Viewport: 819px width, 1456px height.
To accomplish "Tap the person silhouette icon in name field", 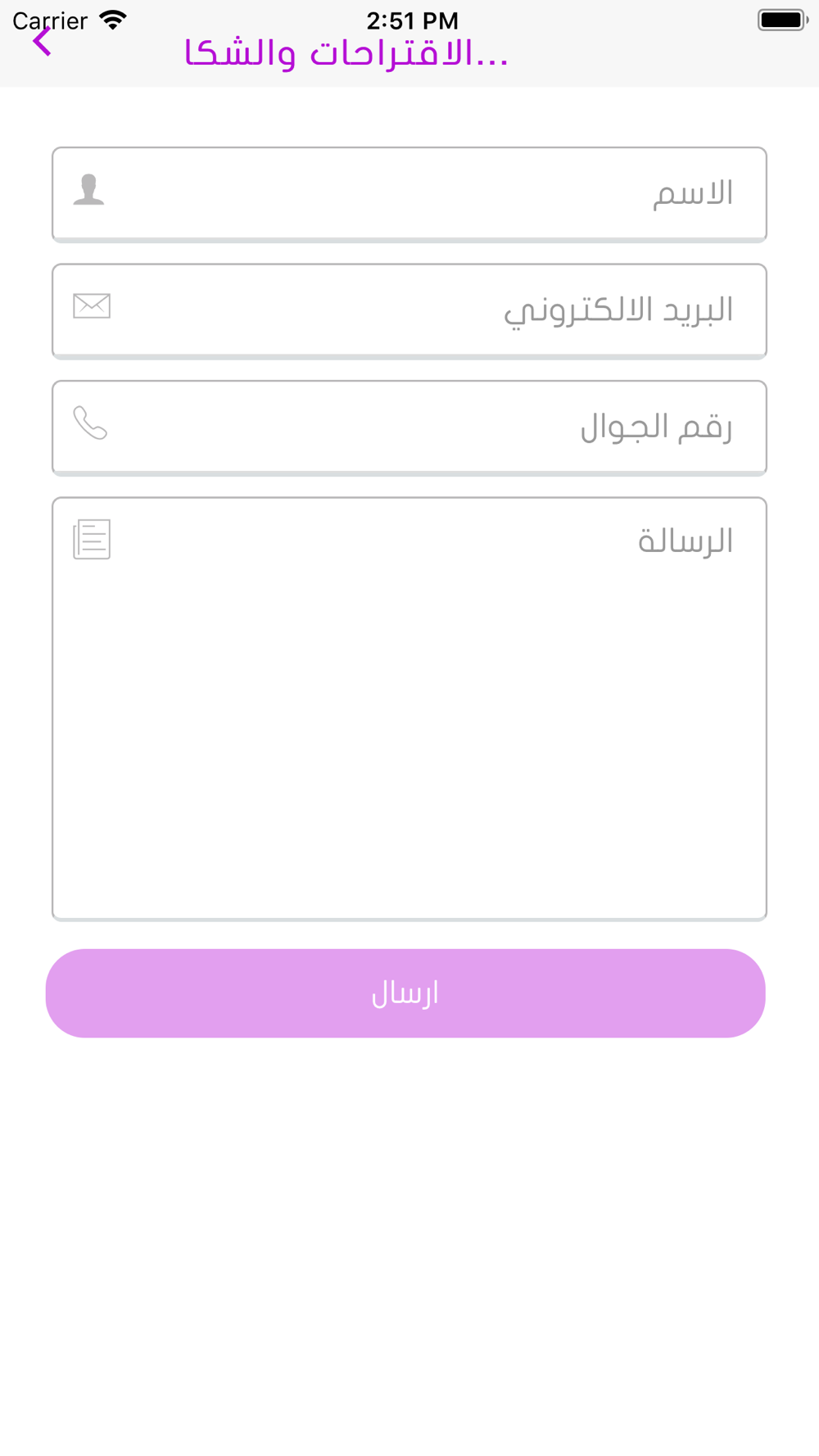I will click(x=88, y=190).
